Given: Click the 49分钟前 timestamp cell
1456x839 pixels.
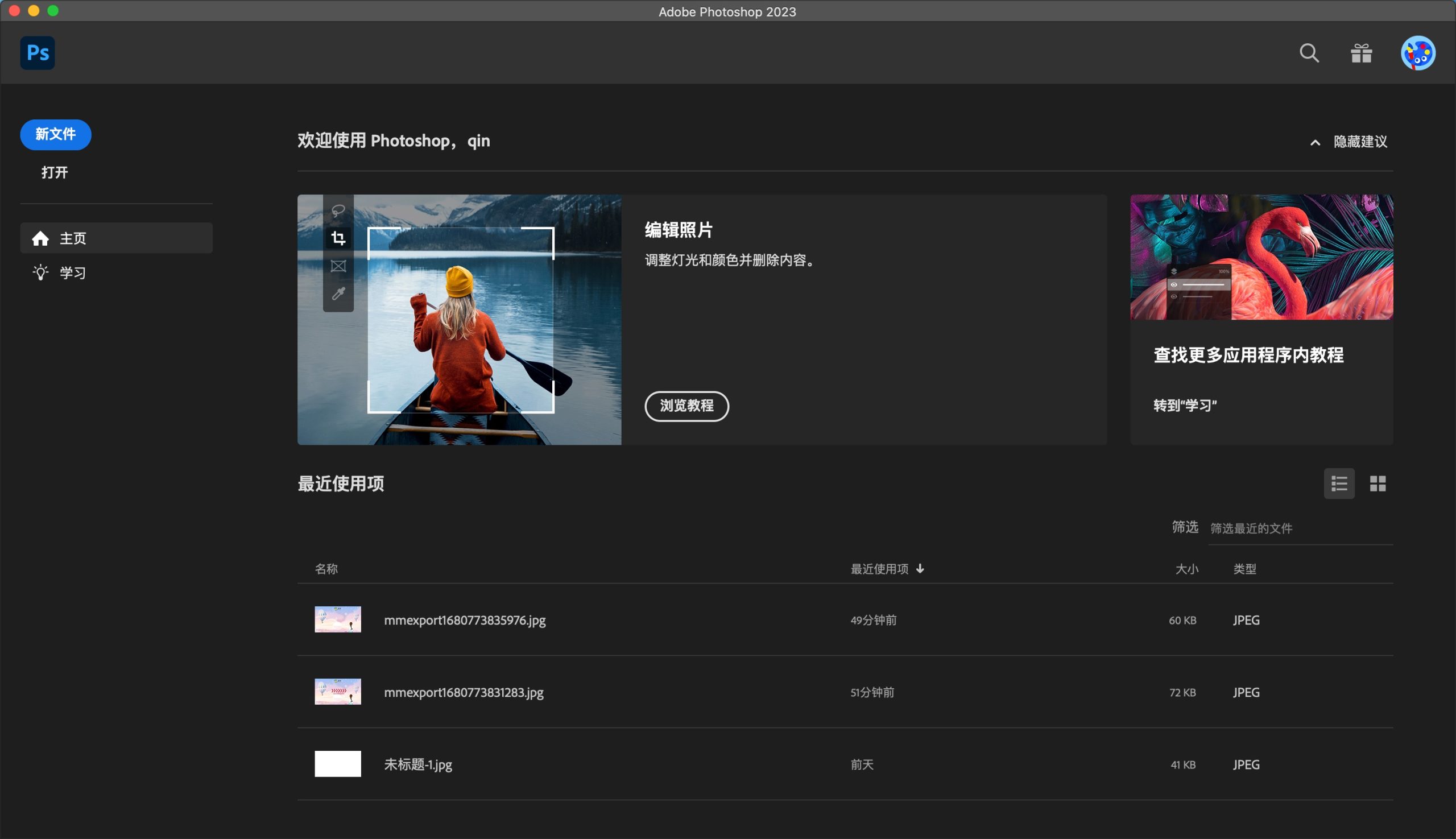Looking at the screenshot, I should (x=874, y=620).
